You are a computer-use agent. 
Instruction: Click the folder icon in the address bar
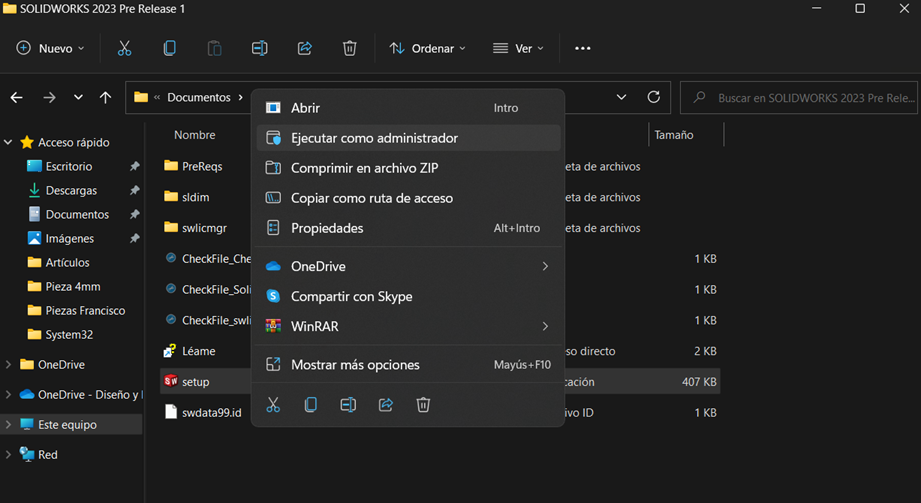click(141, 97)
